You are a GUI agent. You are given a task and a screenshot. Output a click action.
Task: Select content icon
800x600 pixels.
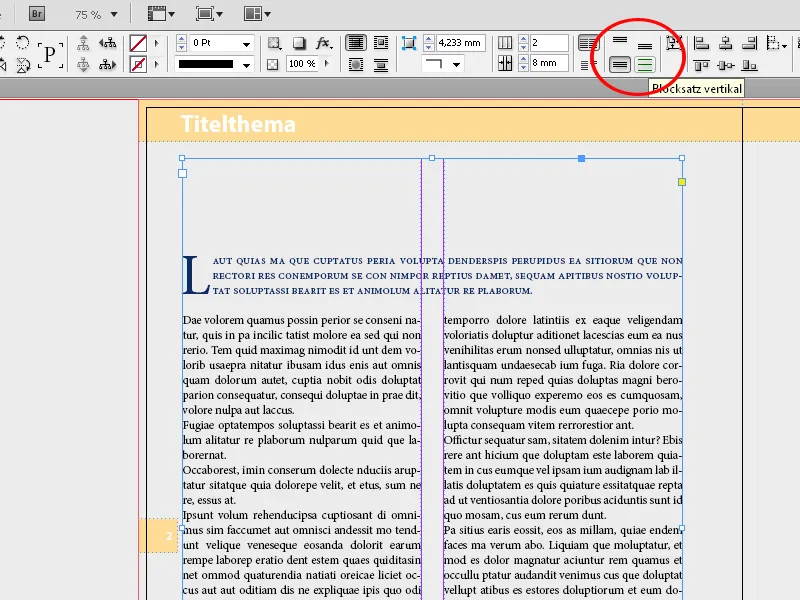pos(83,64)
